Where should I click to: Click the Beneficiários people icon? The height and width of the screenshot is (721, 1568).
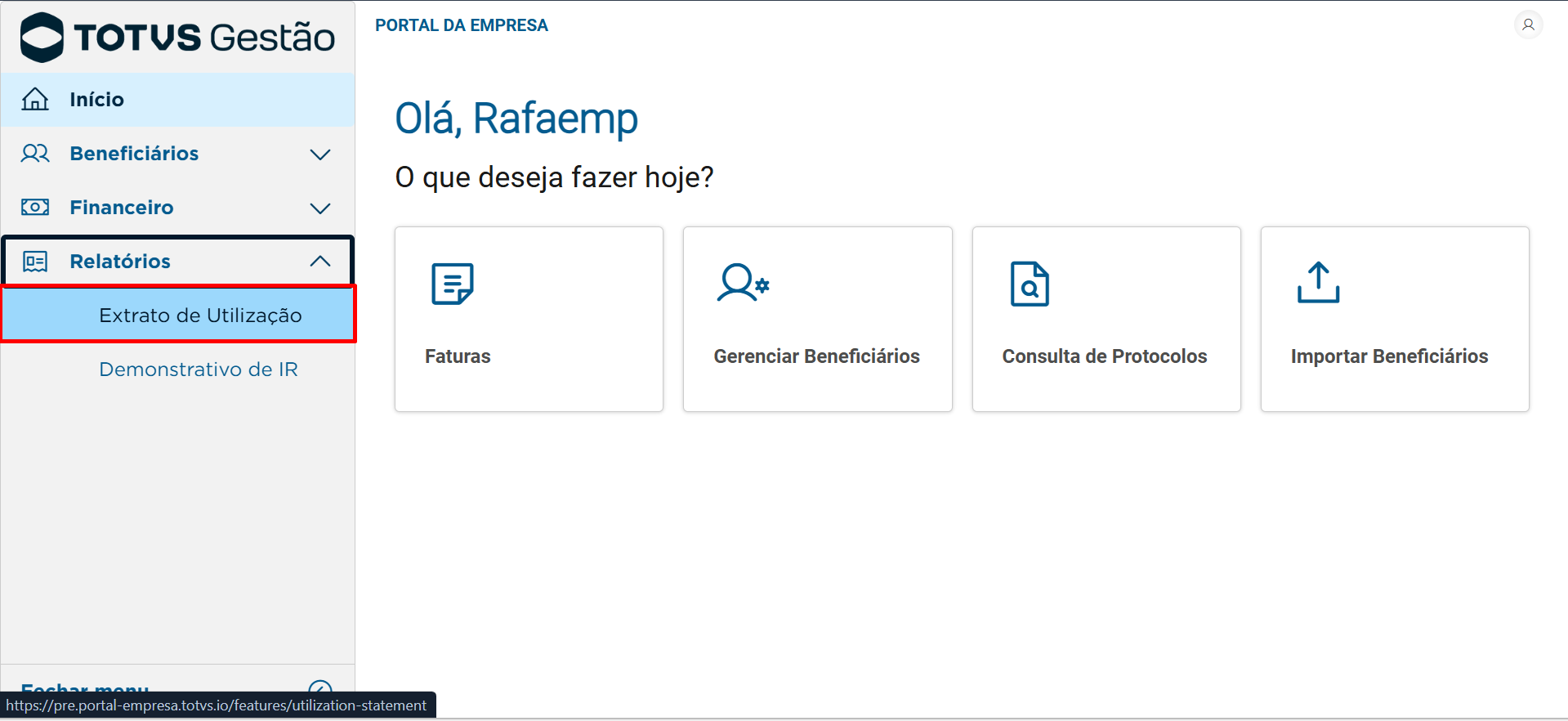click(x=35, y=153)
